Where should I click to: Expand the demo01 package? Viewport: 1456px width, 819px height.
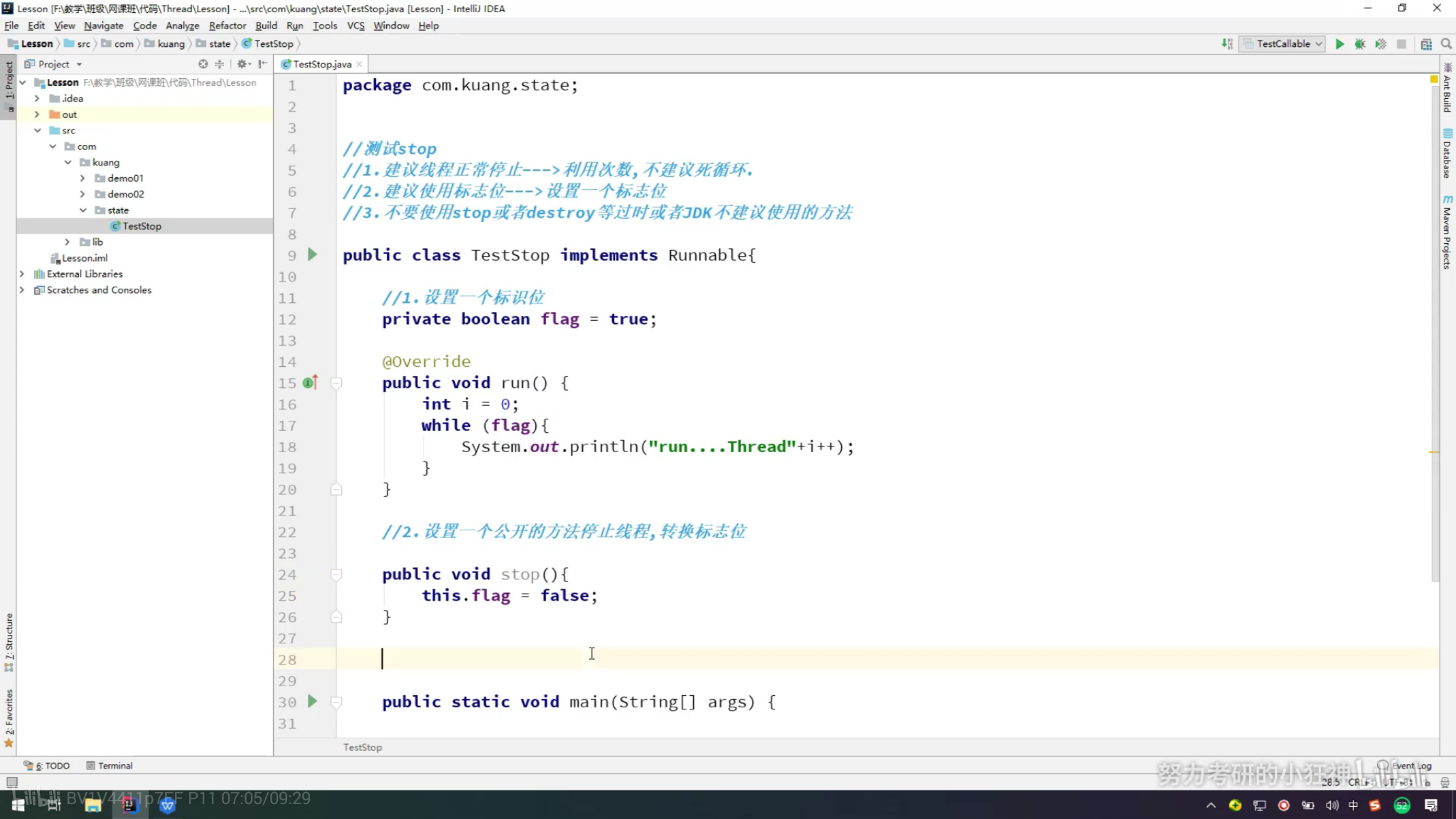(x=82, y=178)
